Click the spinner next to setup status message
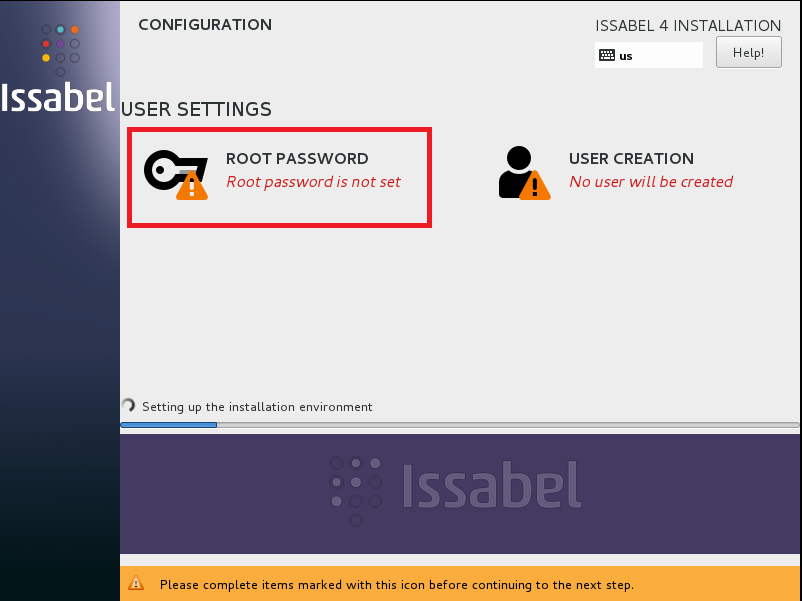802x601 pixels. 128,406
